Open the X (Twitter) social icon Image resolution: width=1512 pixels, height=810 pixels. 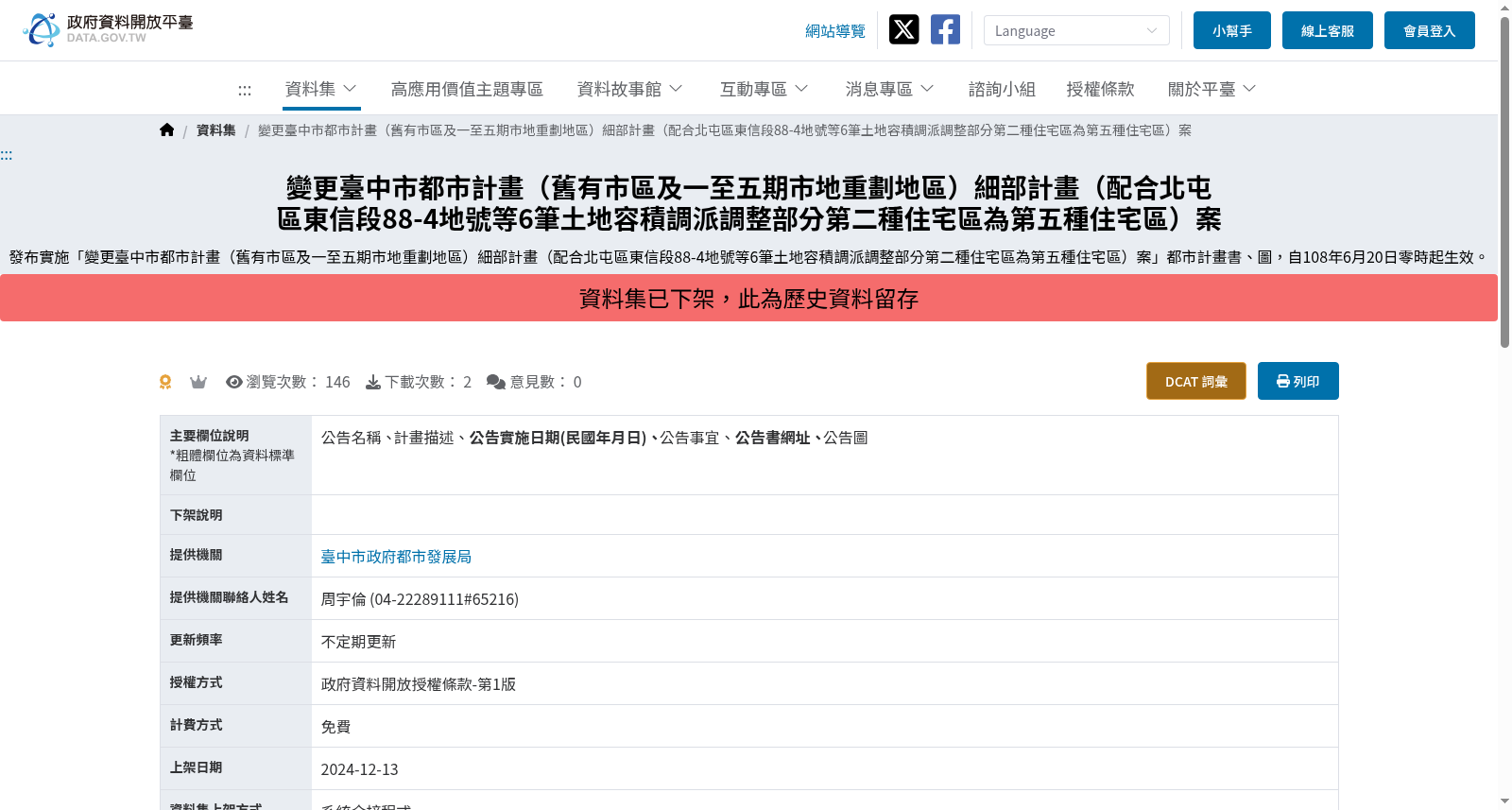(x=903, y=29)
